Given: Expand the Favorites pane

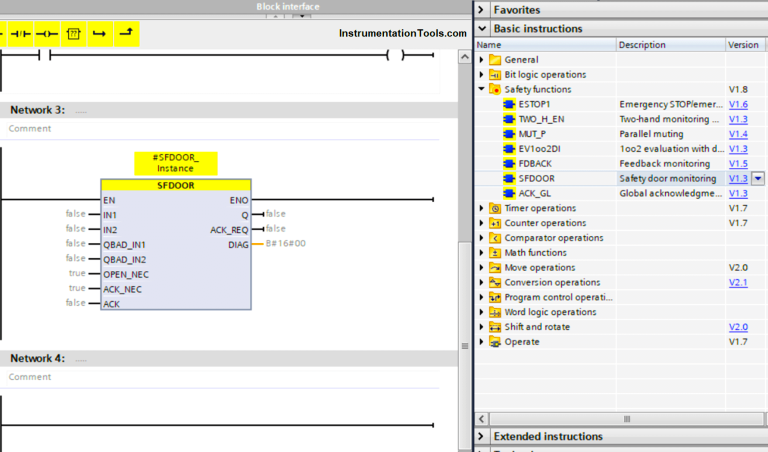Looking at the screenshot, I should click(x=483, y=9).
